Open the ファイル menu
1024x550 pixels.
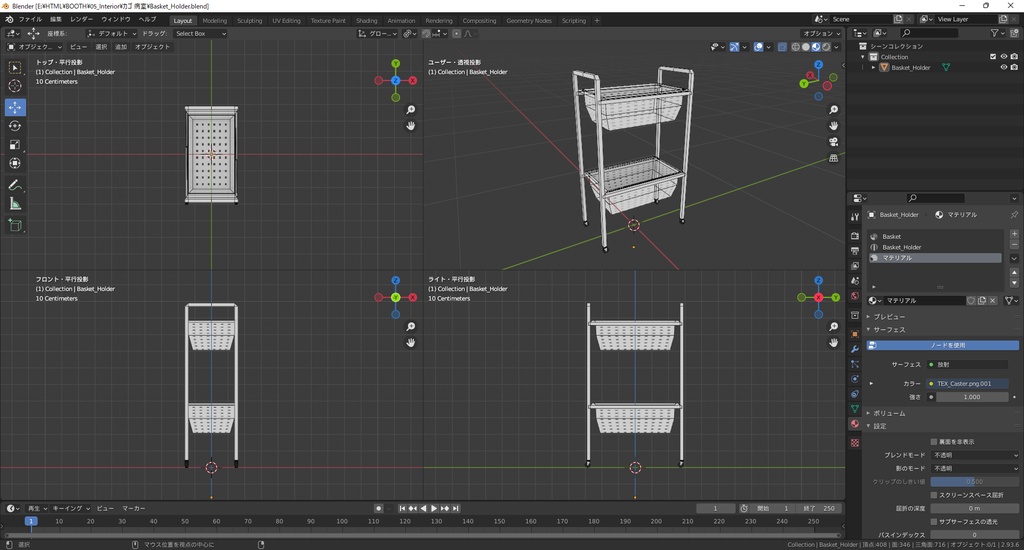(x=30, y=20)
